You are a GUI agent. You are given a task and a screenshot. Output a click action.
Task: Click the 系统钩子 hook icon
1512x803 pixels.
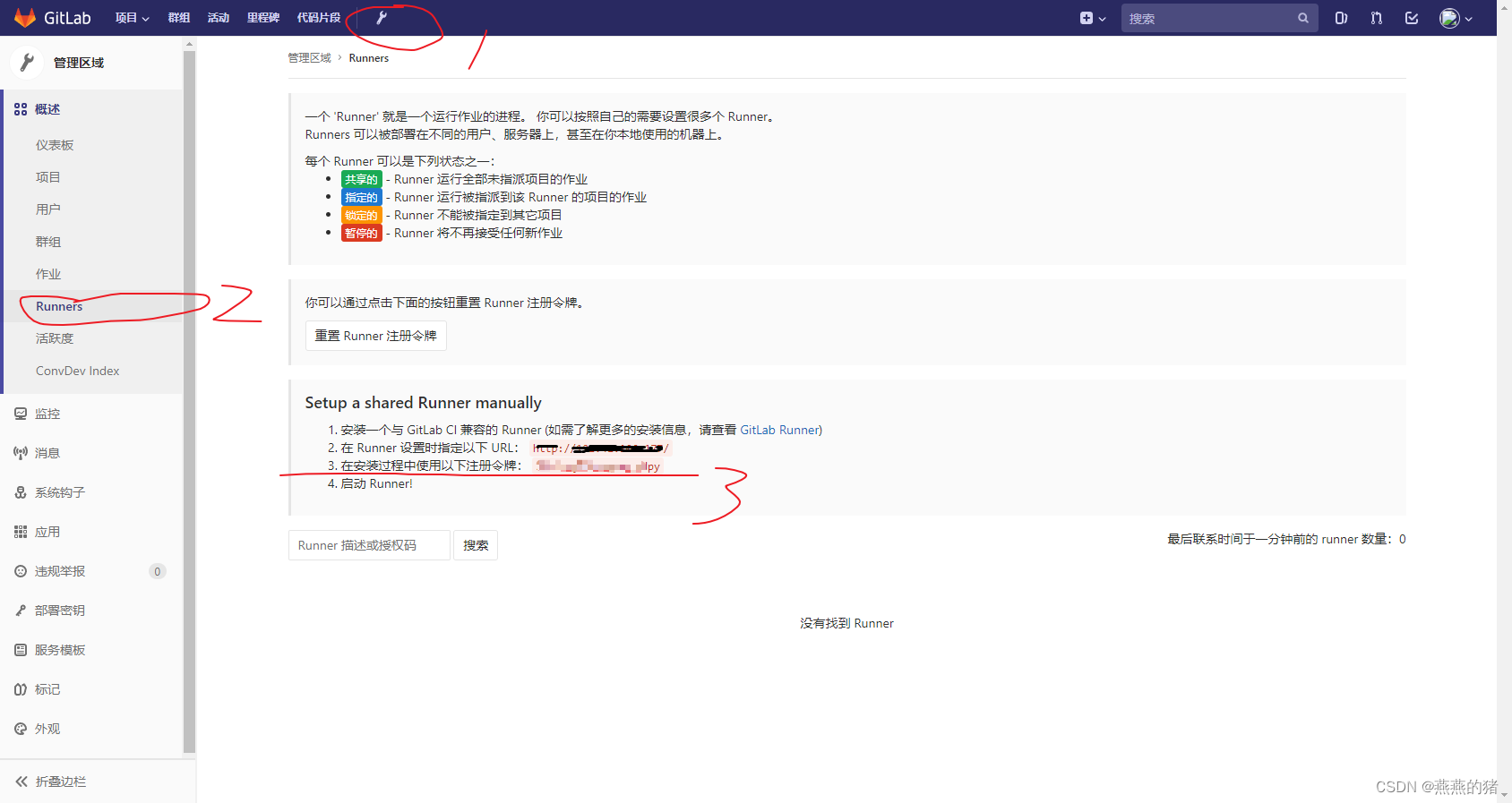click(21, 492)
